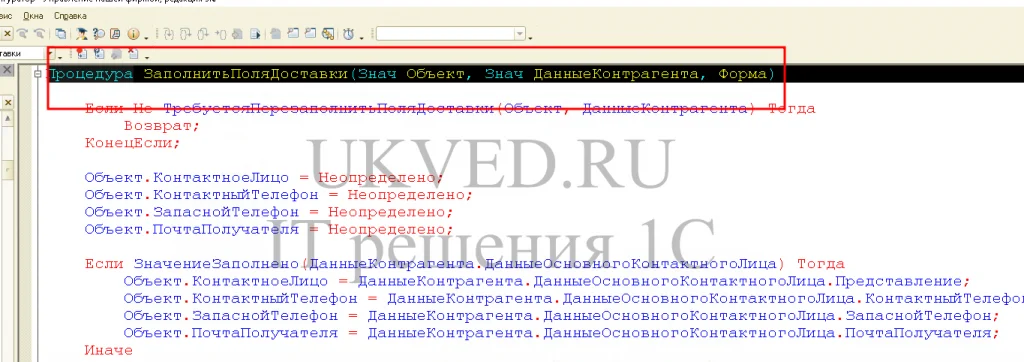Screen dimensions: 1024x362
Task: Click line 'Объект.КонтактноеЛицо = Неопределено;'
Action: pos(264,177)
